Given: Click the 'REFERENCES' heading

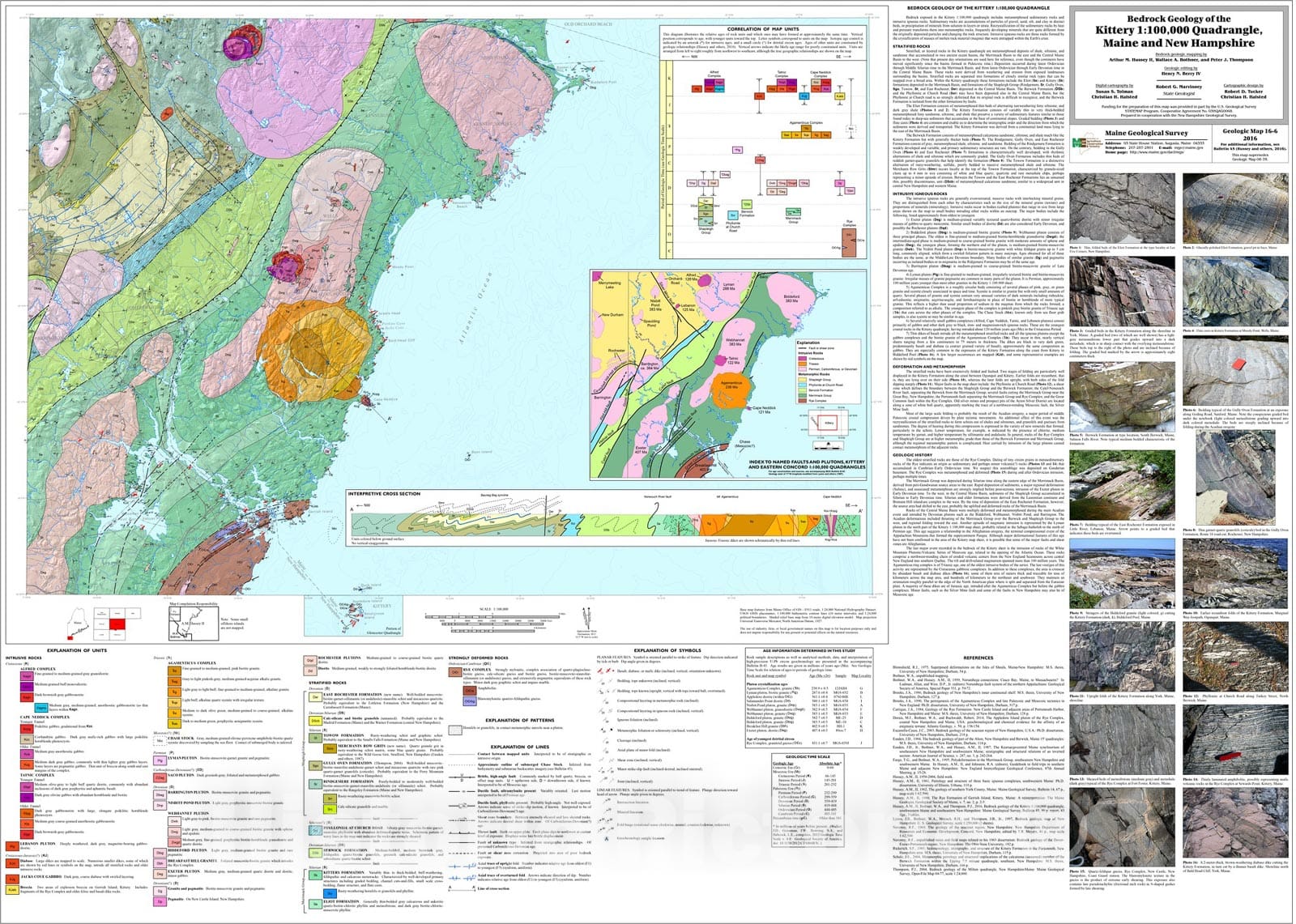Looking at the screenshot, I should click(x=978, y=658).
